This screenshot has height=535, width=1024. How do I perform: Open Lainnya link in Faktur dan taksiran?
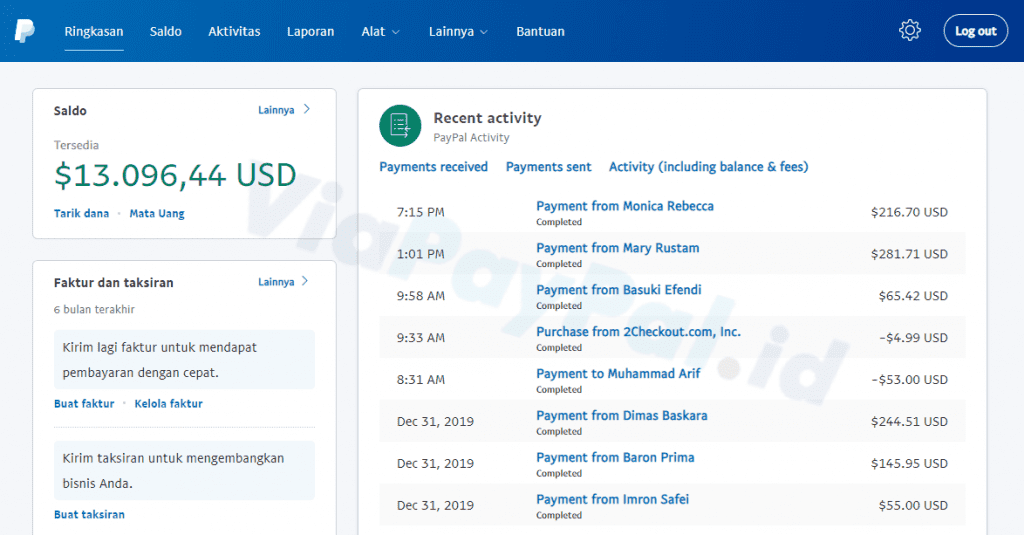(276, 282)
